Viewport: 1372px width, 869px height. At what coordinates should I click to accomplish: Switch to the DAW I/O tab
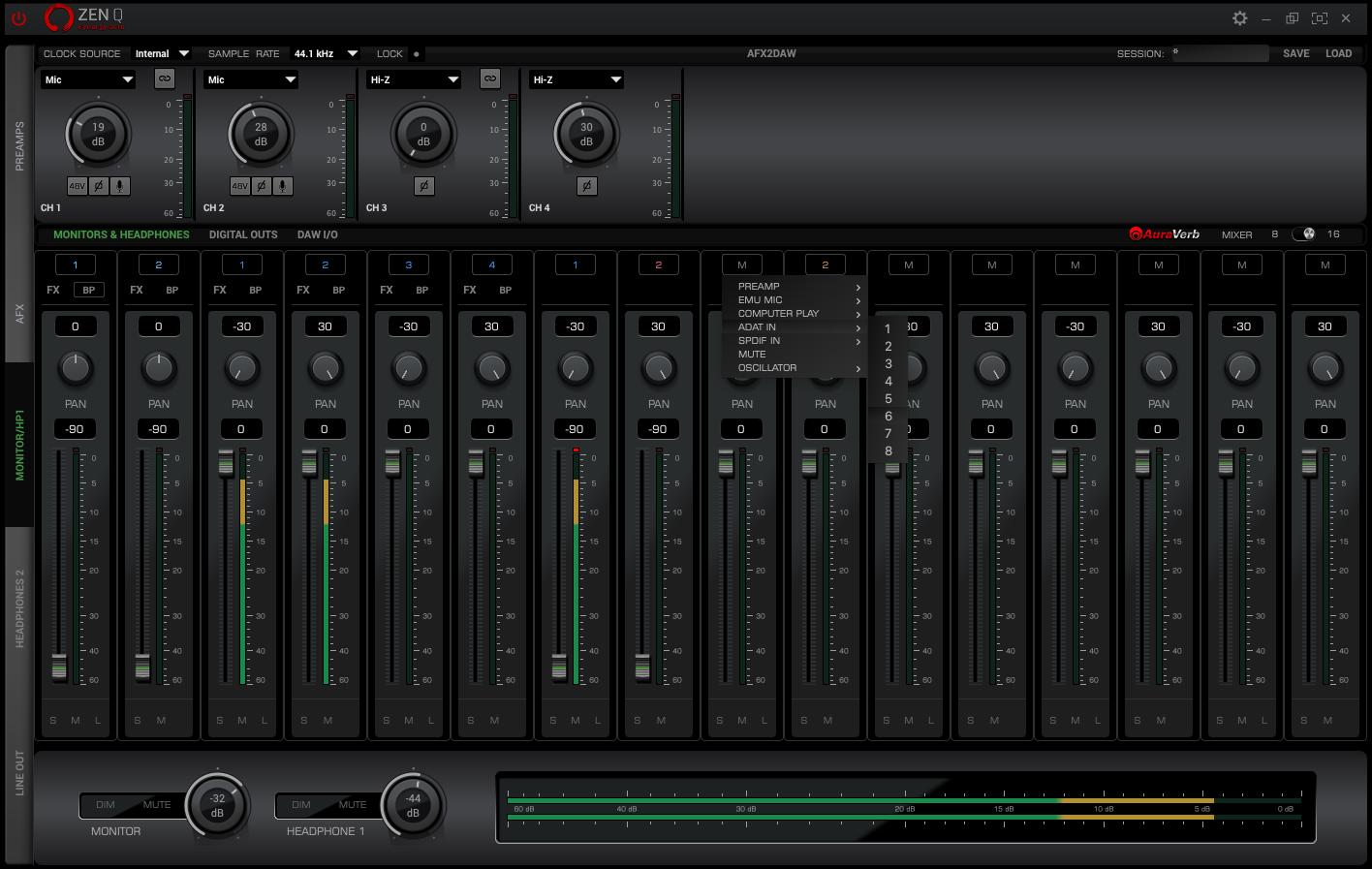tap(318, 234)
